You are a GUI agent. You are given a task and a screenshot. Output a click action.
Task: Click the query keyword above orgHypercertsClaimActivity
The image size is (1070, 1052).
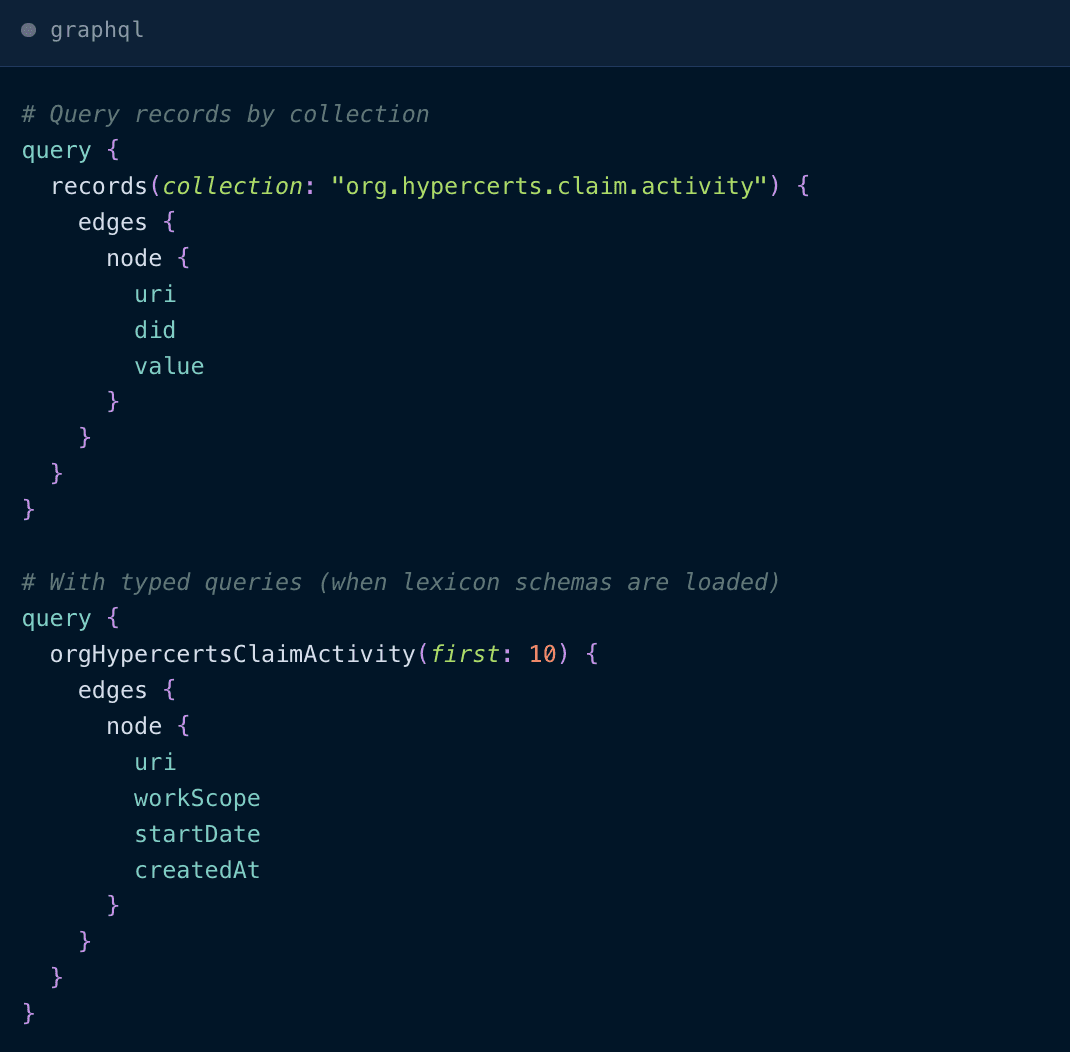coord(56,618)
